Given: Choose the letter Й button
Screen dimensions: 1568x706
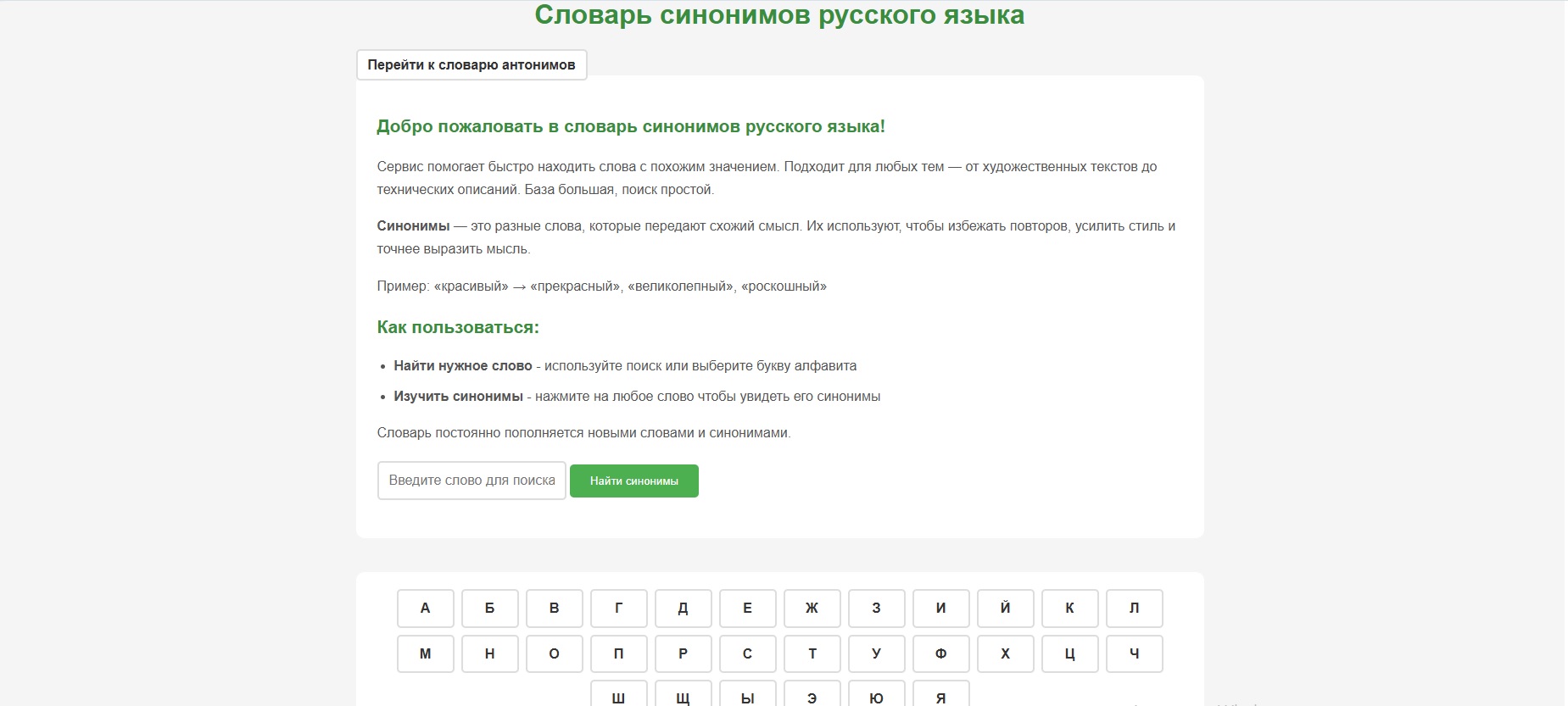Looking at the screenshot, I should click(1006, 609).
